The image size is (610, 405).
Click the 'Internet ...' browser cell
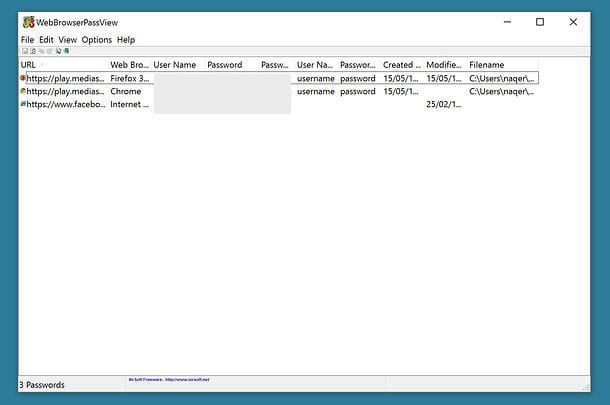(129, 104)
